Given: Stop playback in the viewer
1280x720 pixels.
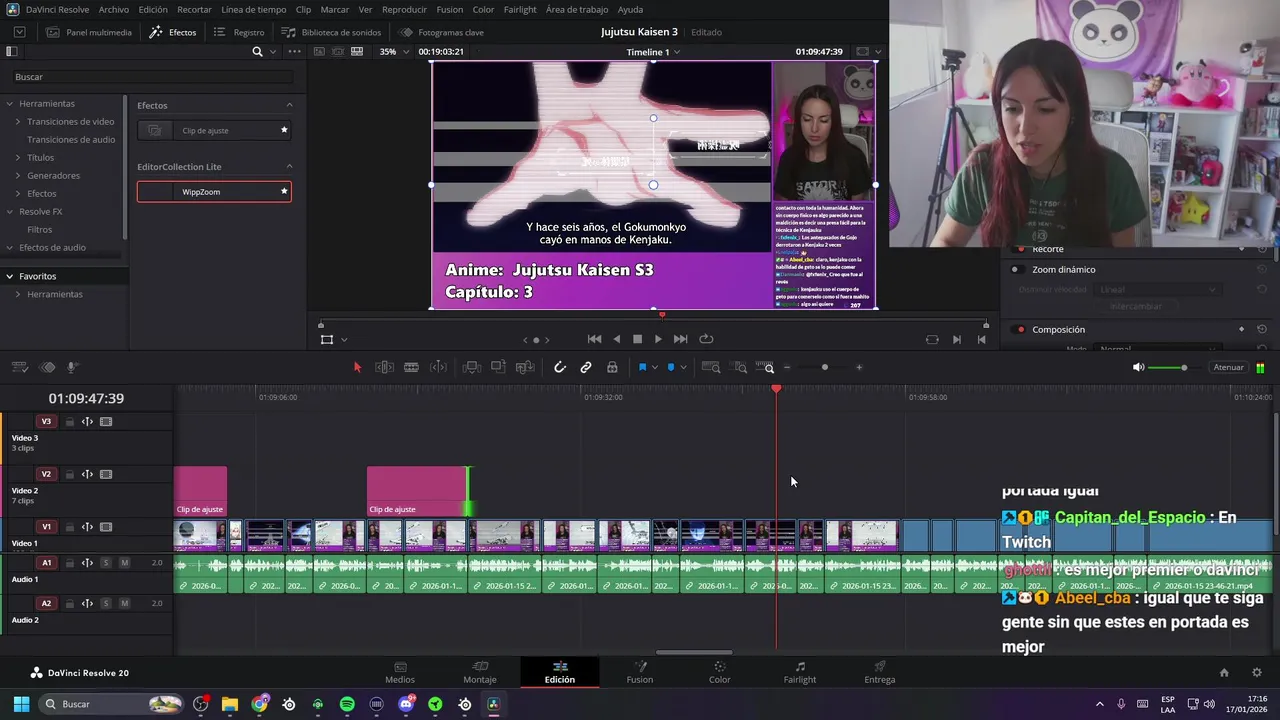Looking at the screenshot, I should (637, 339).
